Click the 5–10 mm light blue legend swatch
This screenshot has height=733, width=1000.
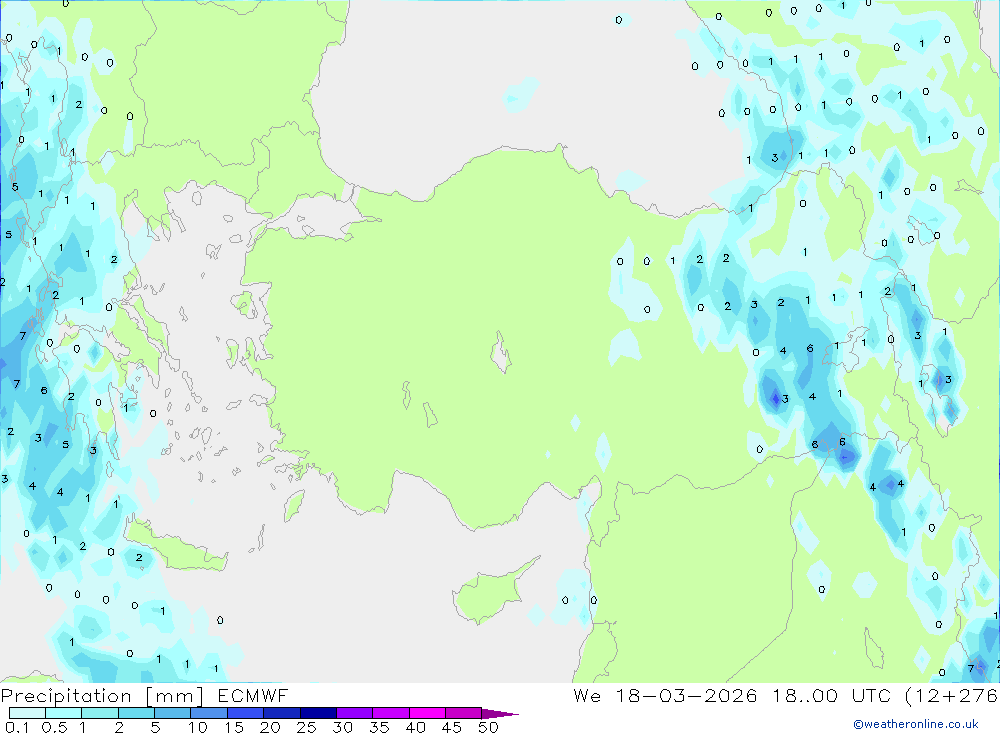tap(173, 713)
